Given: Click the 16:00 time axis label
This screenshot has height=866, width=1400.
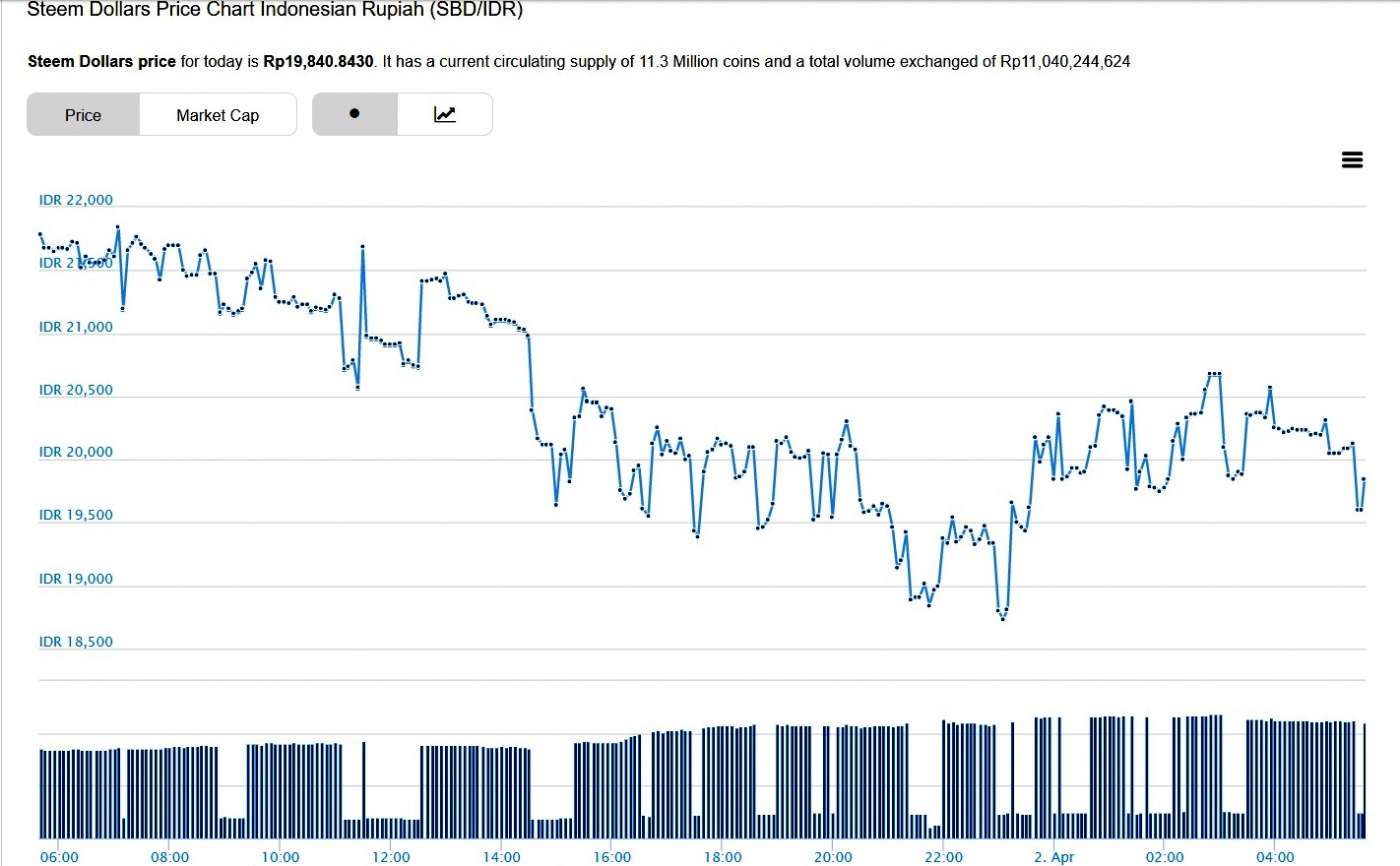Looking at the screenshot, I should click(x=612, y=857).
